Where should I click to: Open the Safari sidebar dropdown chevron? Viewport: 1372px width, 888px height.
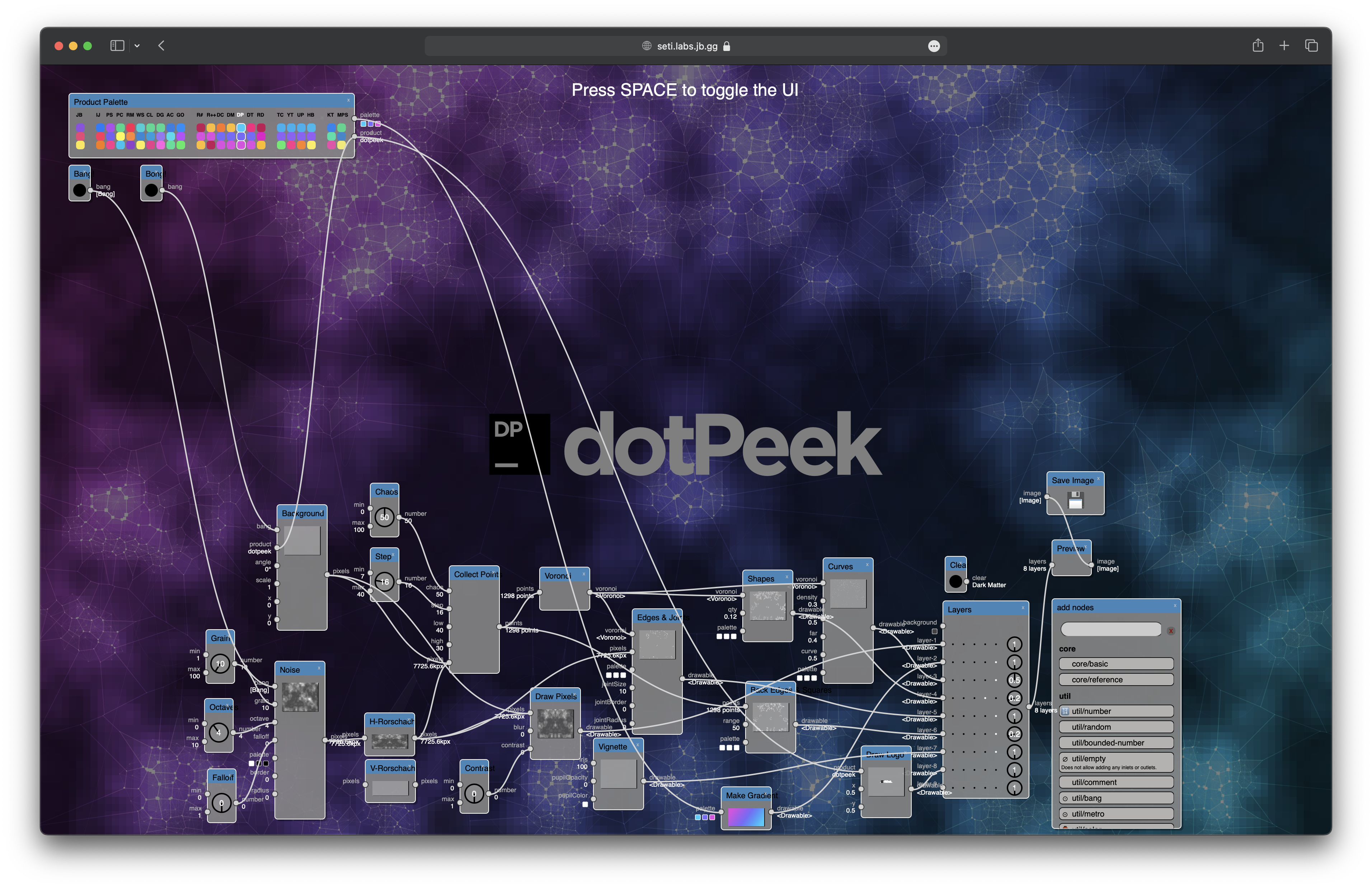[x=137, y=46]
